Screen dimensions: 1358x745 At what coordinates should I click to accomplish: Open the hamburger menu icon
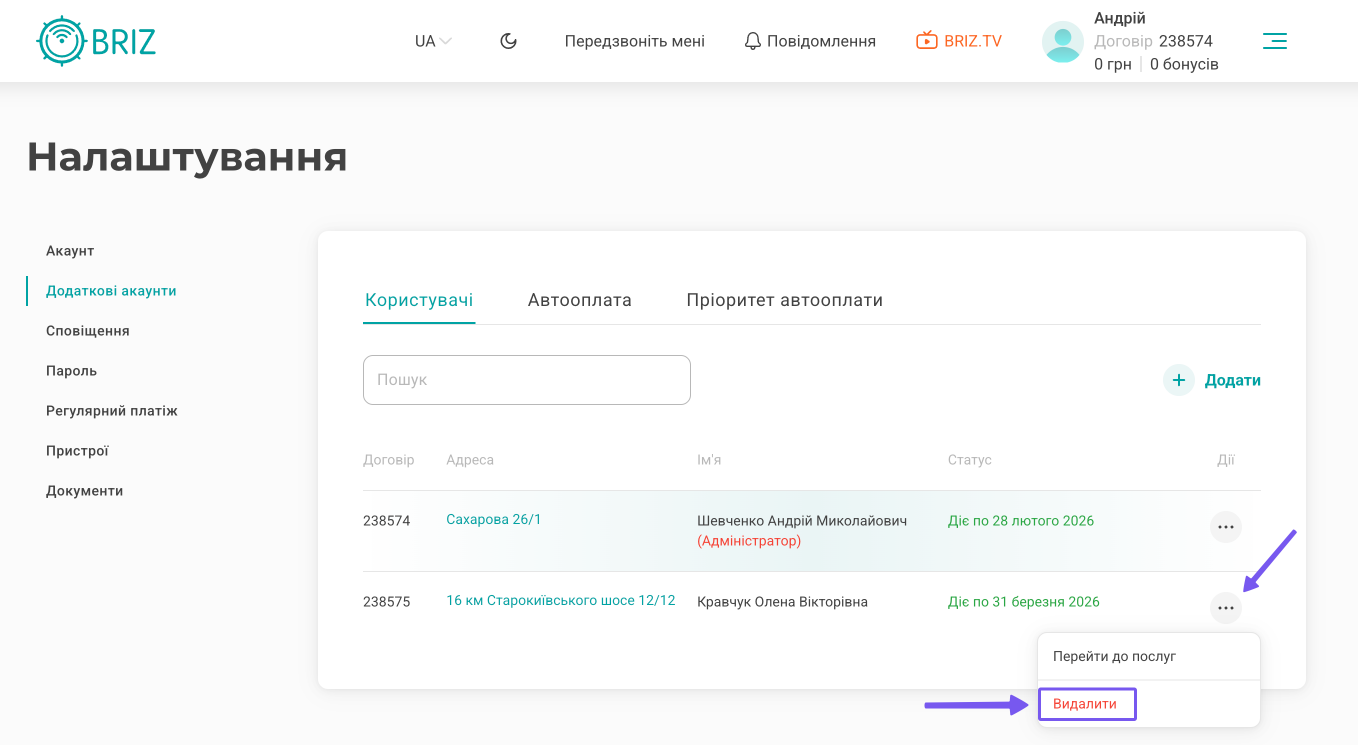coord(1274,41)
